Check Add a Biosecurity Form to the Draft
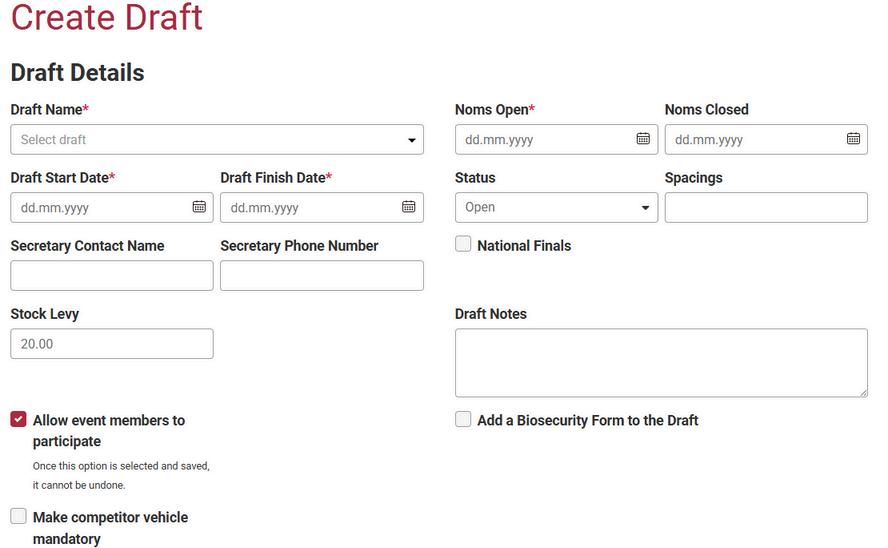This screenshot has height=548, width=888. click(463, 420)
